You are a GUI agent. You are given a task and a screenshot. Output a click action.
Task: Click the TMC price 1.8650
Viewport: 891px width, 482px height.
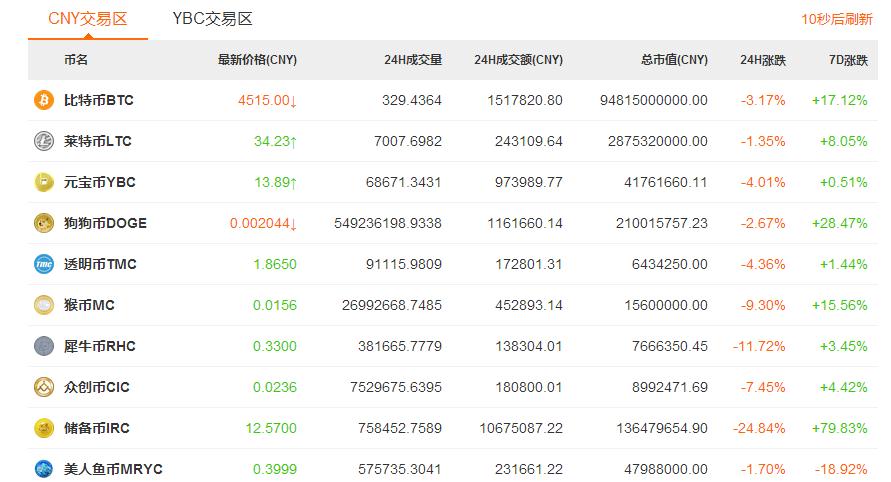click(x=275, y=264)
